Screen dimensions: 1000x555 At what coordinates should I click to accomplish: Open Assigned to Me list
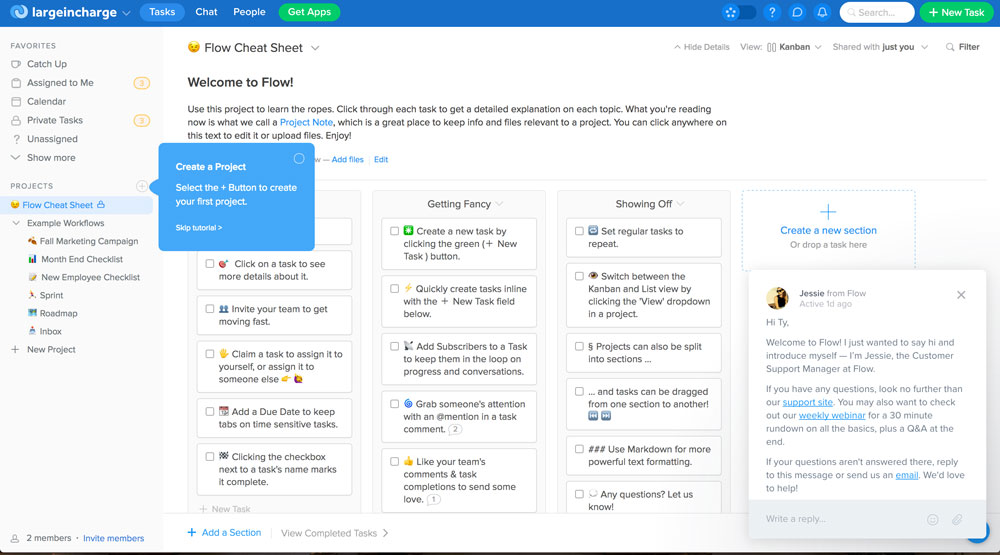60,83
